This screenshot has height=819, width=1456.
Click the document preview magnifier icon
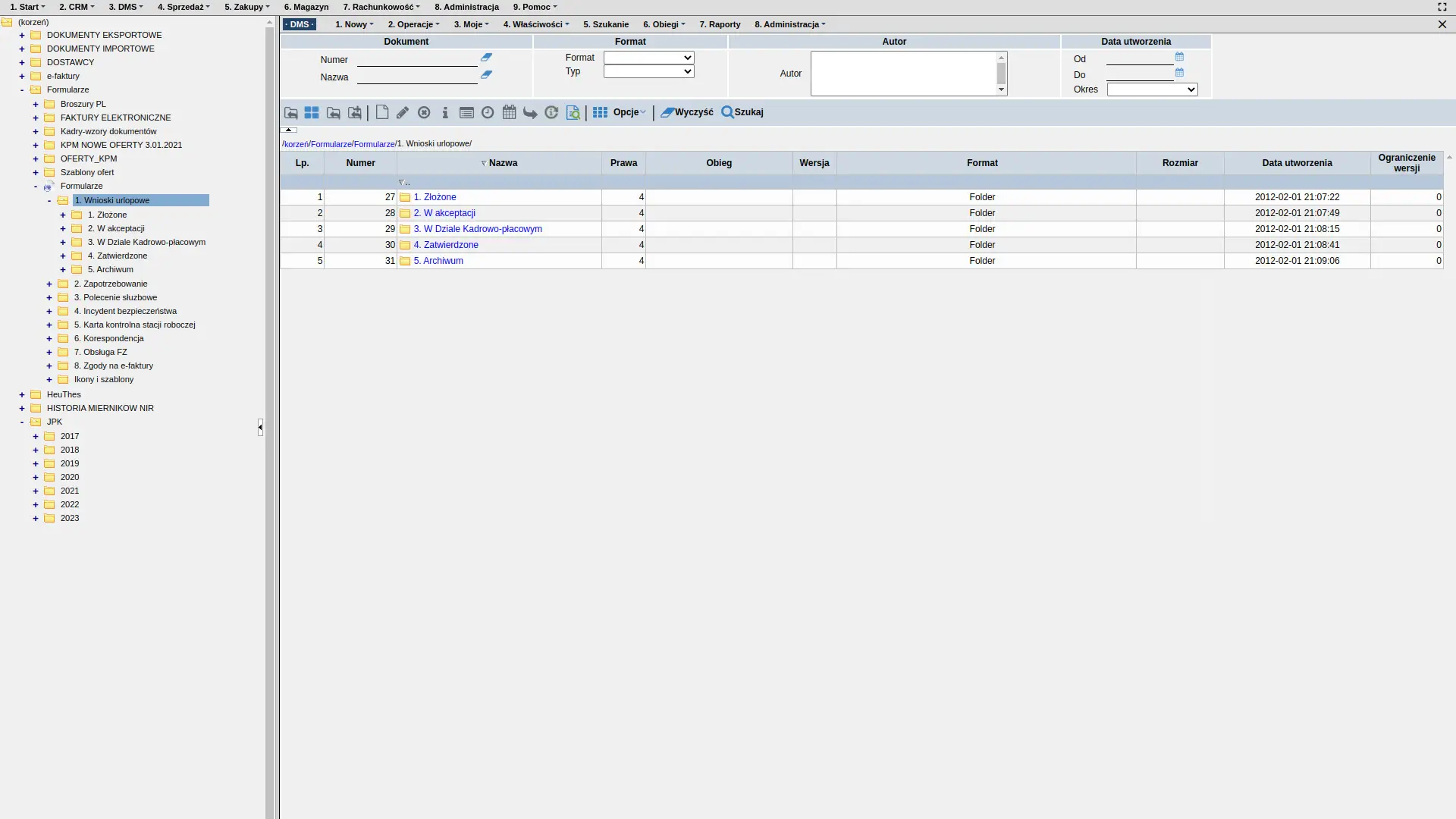point(573,112)
